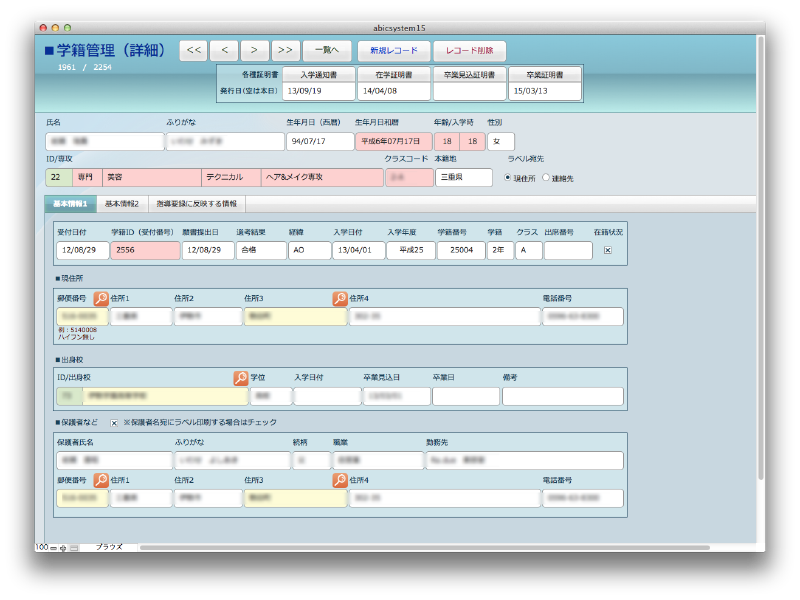This screenshot has width=800, height=600.
Task: Click the 一覧へ button
Action: pos(326,50)
